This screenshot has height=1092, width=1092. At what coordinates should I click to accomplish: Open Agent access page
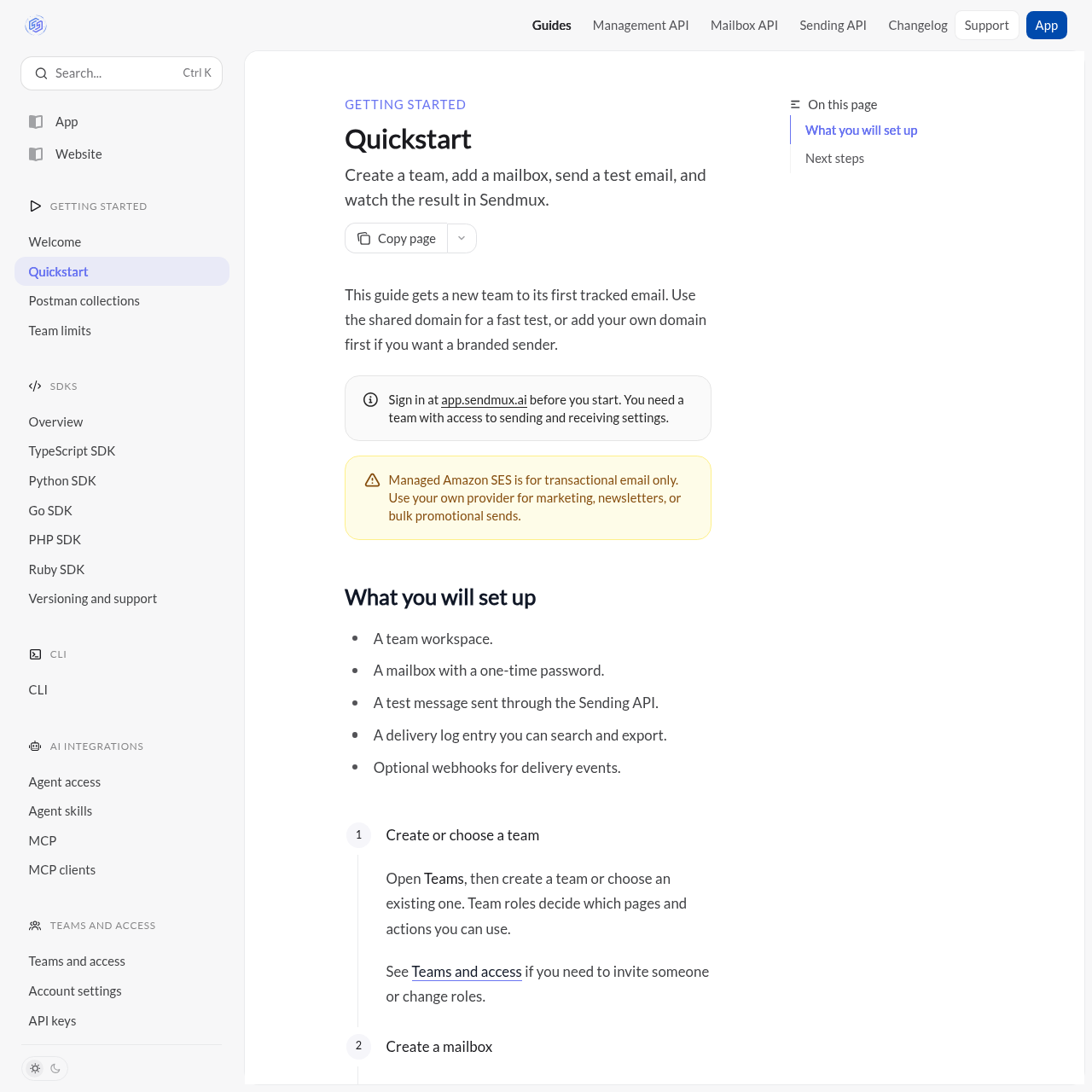(122, 782)
